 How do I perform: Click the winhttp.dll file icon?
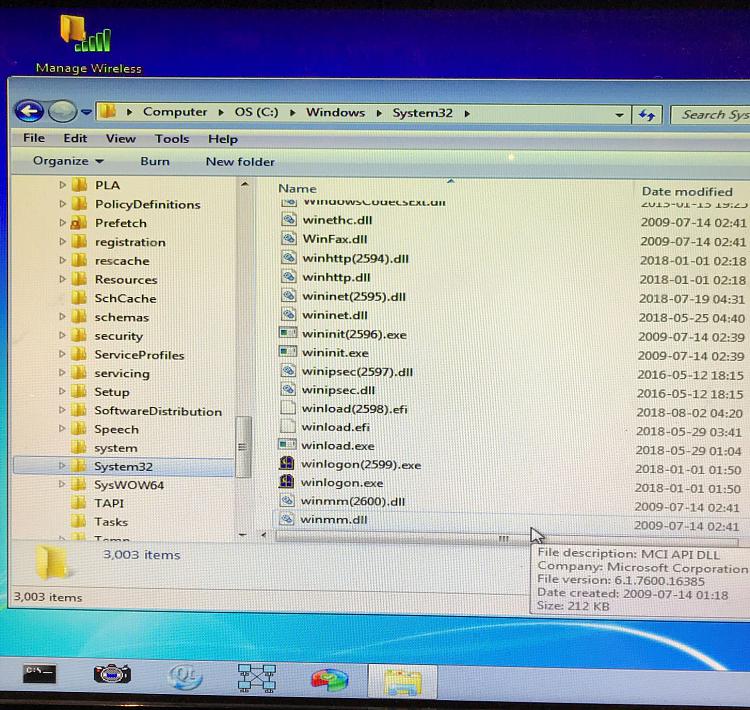point(288,277)
